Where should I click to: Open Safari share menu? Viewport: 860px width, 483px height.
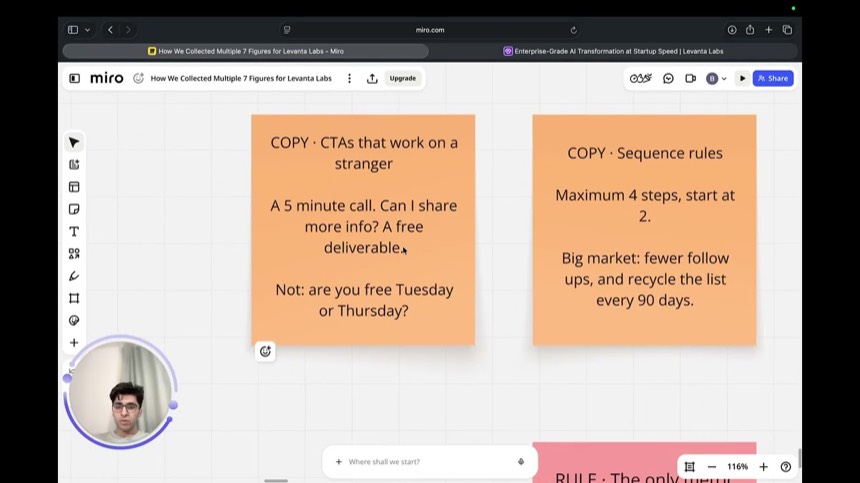750,30
